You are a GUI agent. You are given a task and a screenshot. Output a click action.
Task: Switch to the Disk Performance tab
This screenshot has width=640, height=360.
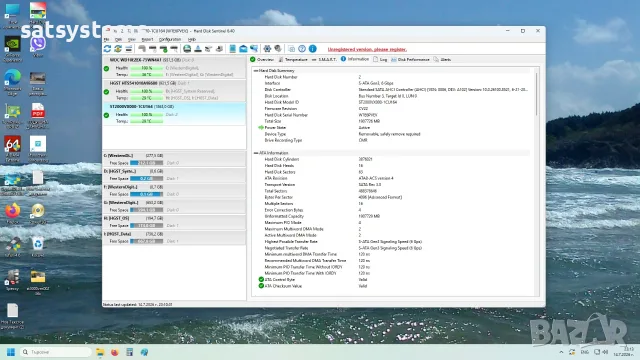[410, 60]
